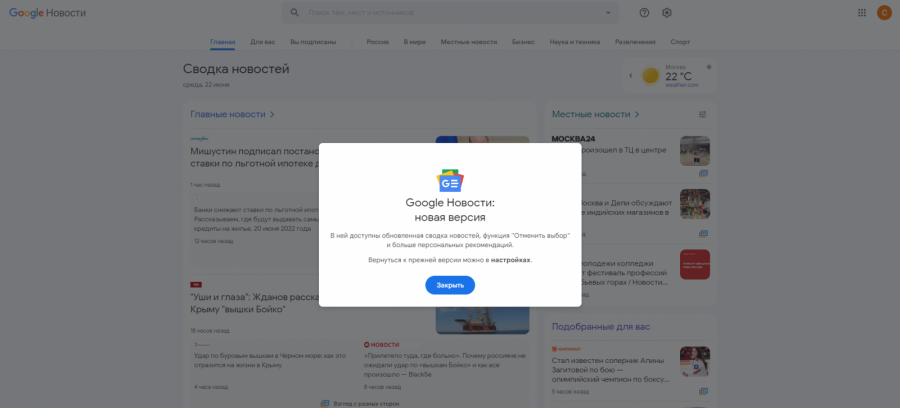Open the Google apps grid icon
The height and width of the screenshot is (408, 900).
pyautogui.click(x=862, y=13)
